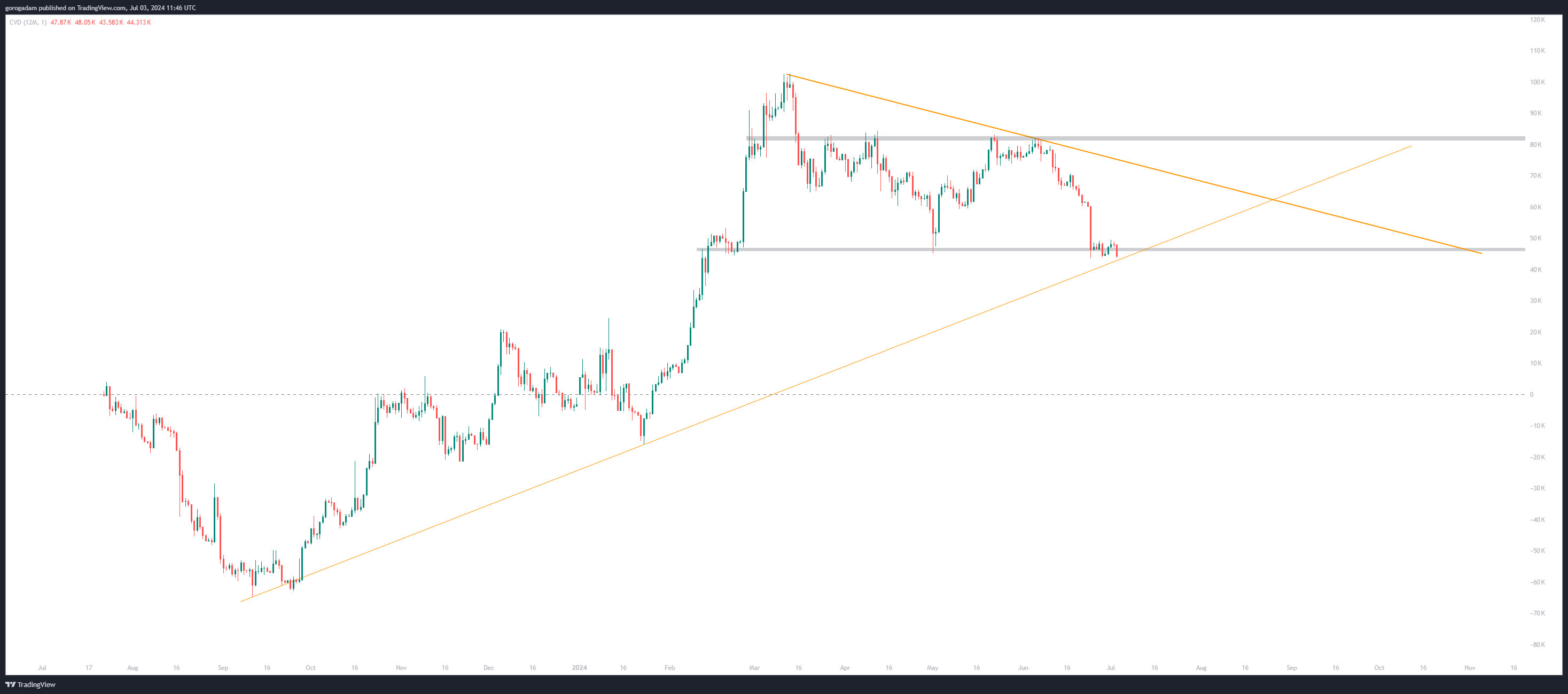Click the 120K label on the price axis
The height and width of the screenshot is (694, 1568).
click(x=1537, y=19)
